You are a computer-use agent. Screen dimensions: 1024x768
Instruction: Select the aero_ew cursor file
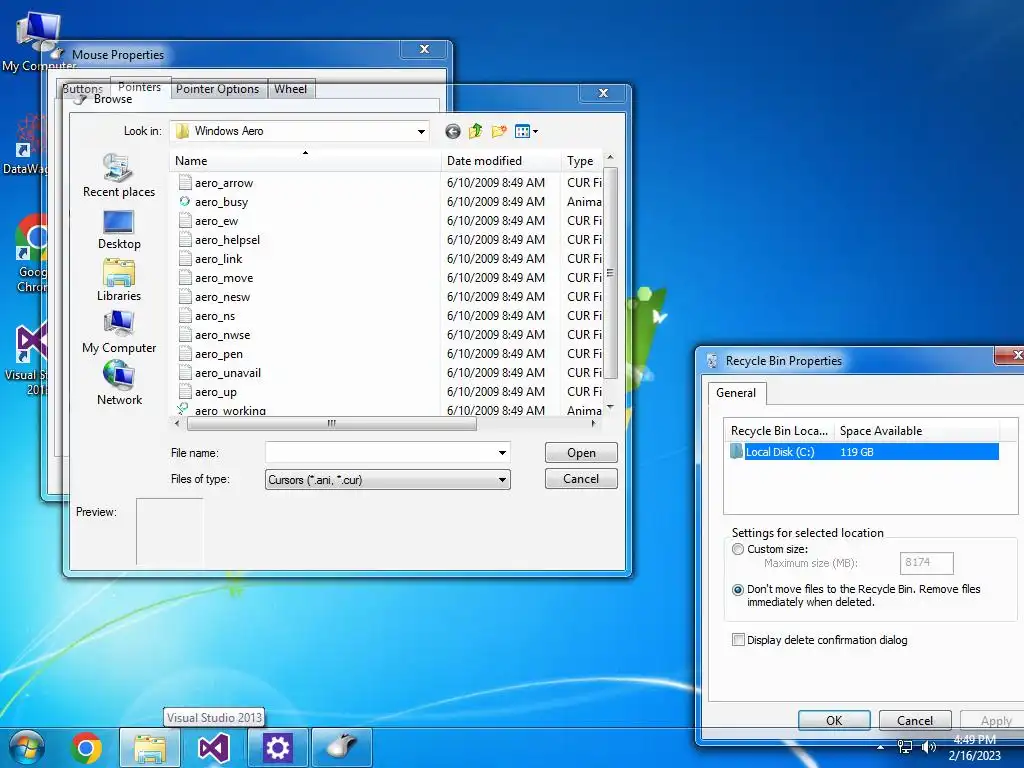pos(209,221)
